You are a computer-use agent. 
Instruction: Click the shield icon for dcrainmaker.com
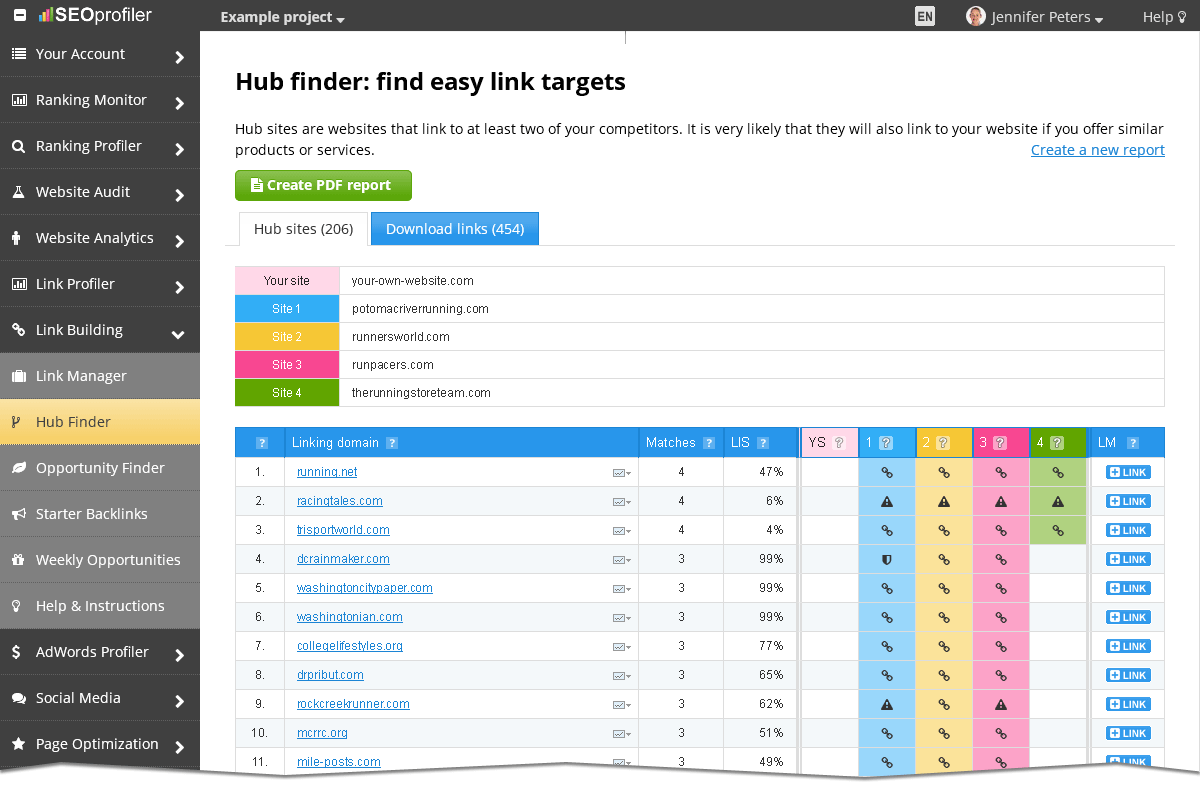tap(887, 559)
